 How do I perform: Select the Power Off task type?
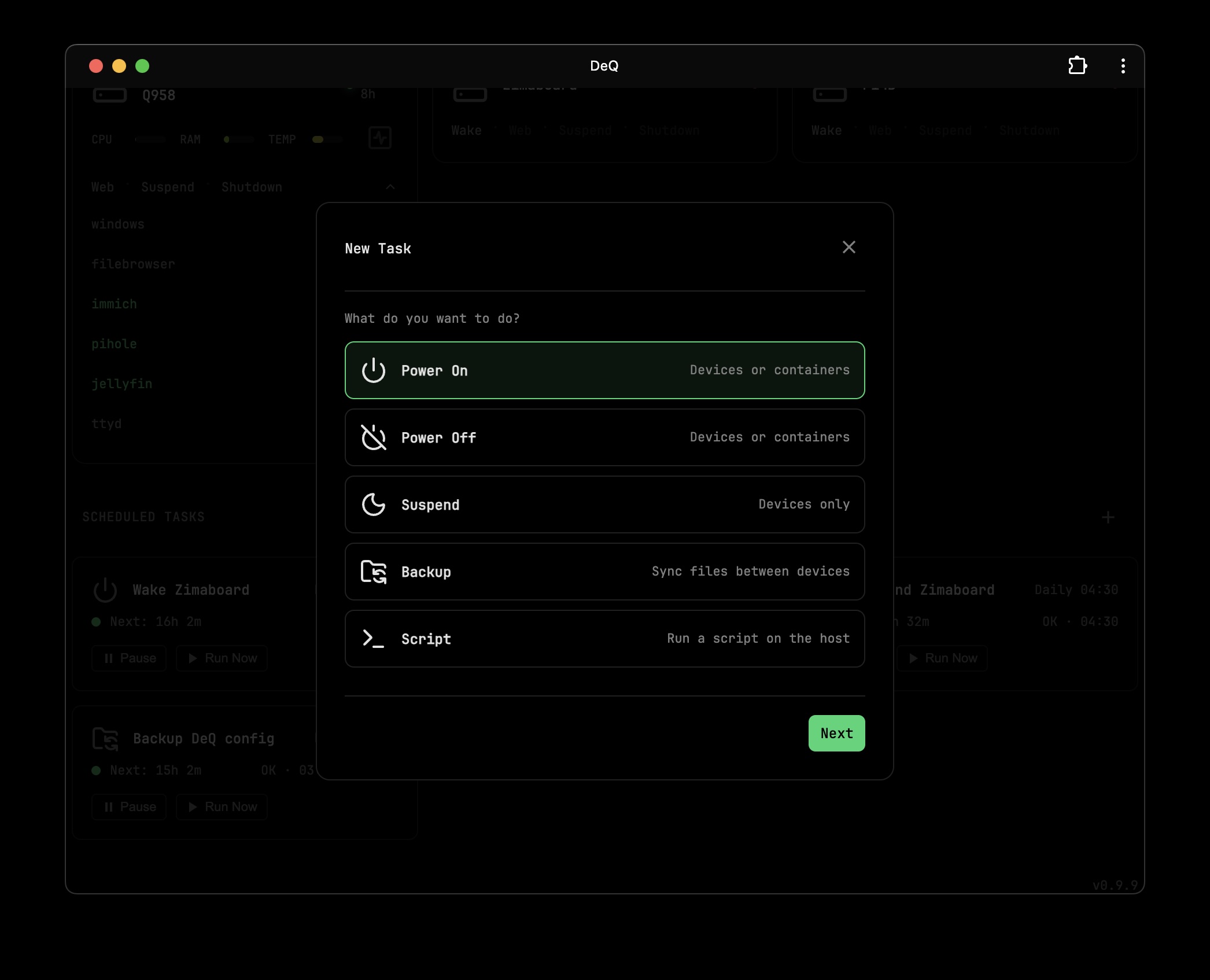coord(604,437)
